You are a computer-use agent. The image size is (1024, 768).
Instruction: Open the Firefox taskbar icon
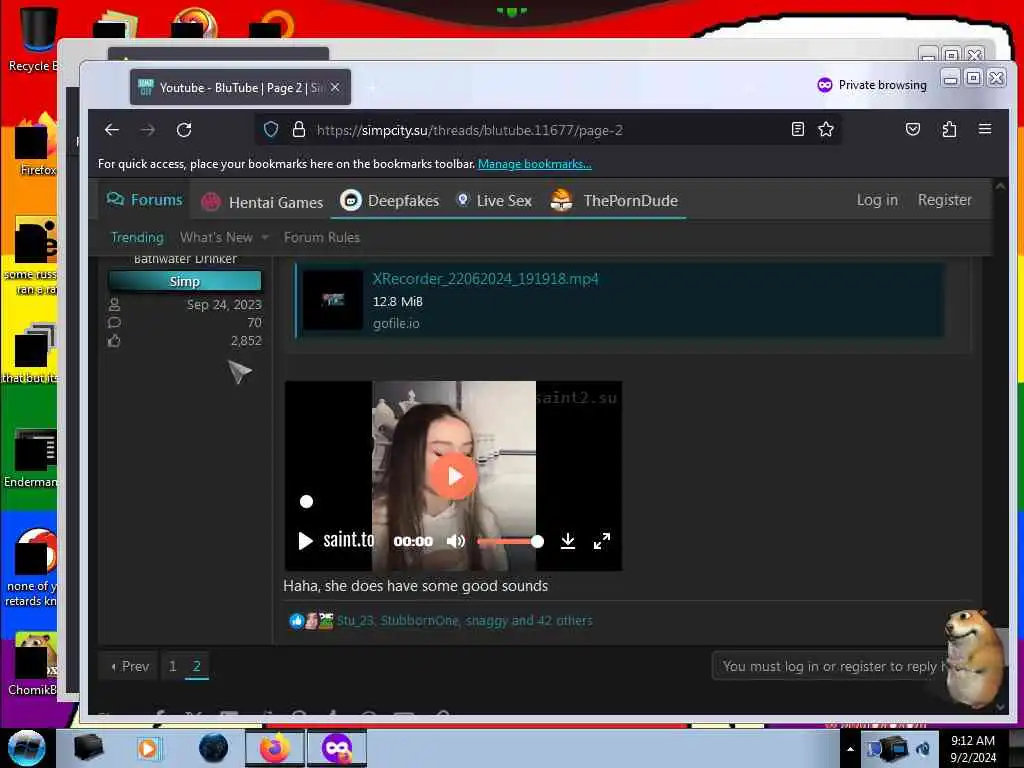point(275,748)
